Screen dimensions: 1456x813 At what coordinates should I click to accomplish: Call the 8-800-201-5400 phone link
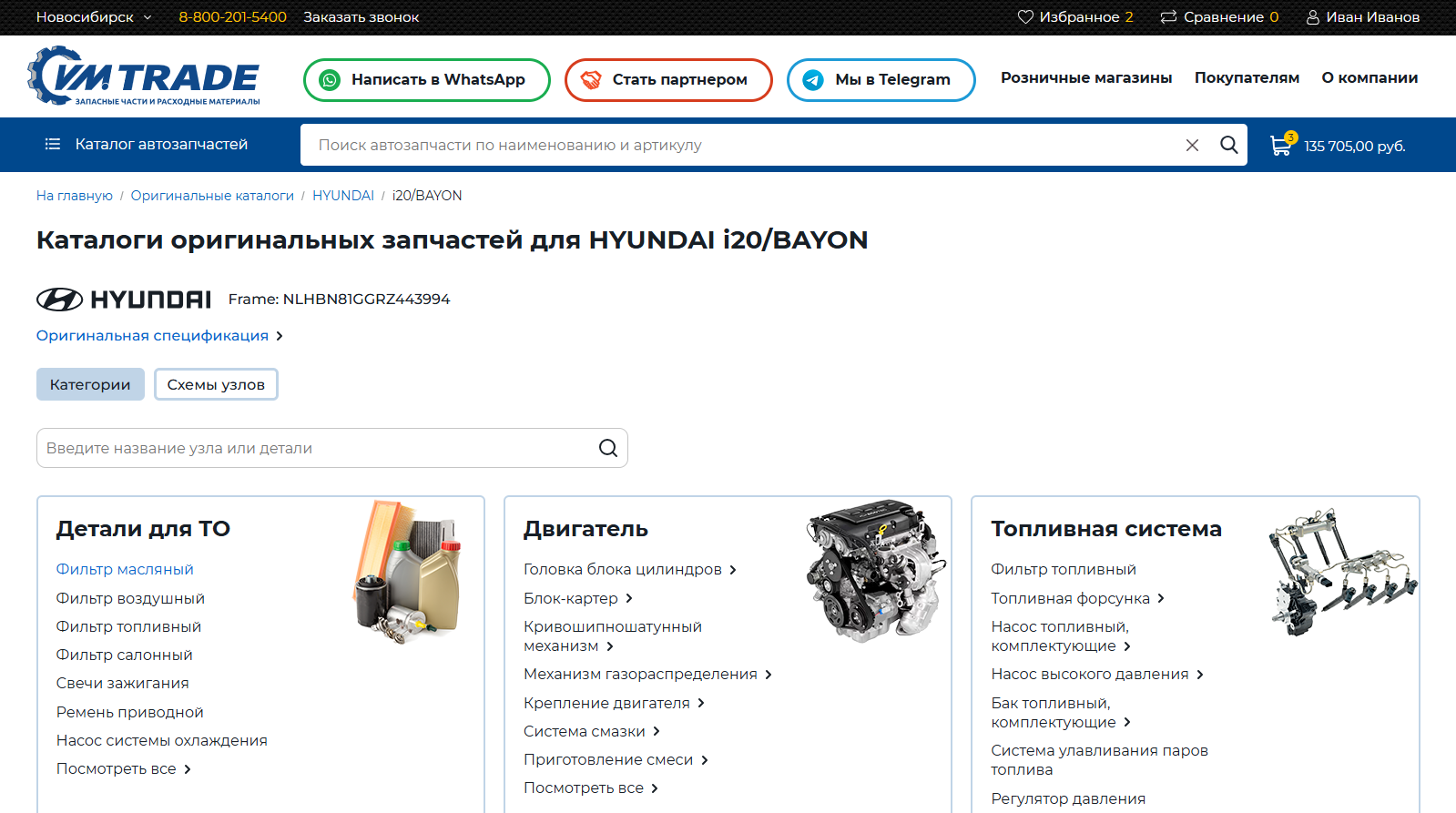[x=232, y=17]
